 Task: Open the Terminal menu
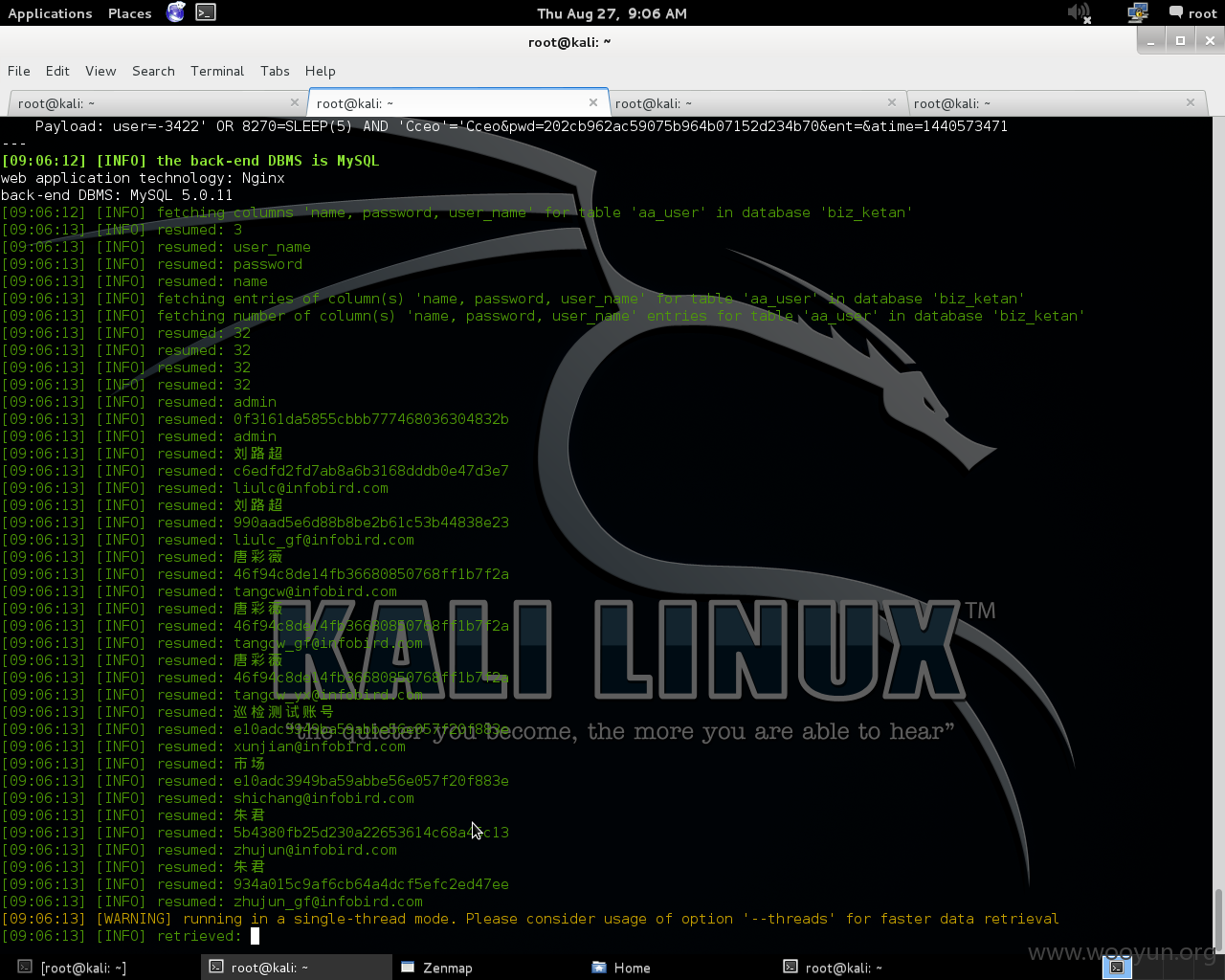(x=217, y=71)
